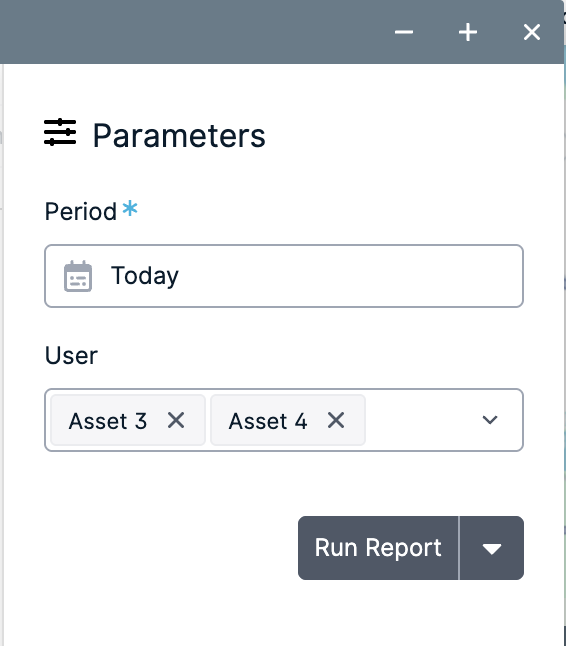Click the Parameters heading text

(x=179, y=136)
